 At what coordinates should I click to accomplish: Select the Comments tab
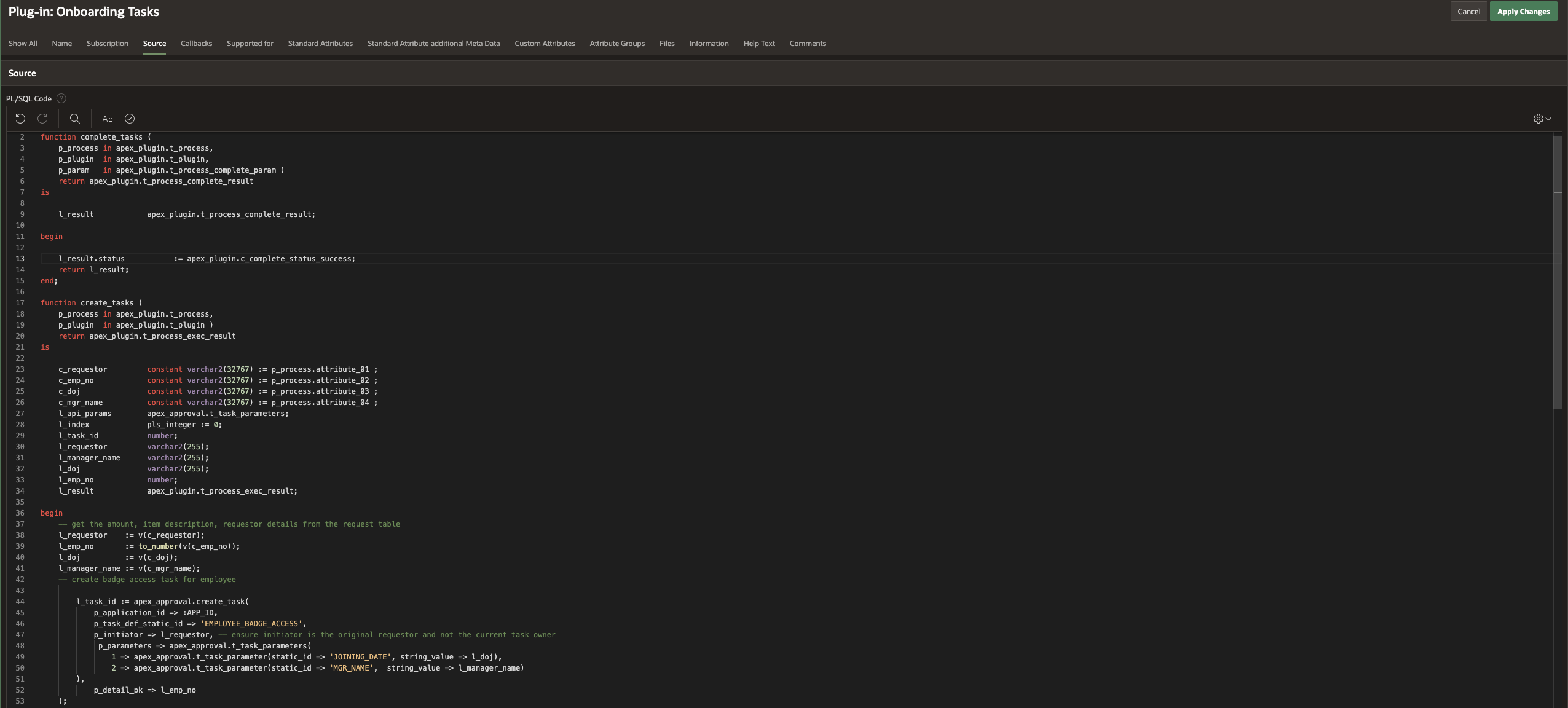808,44
